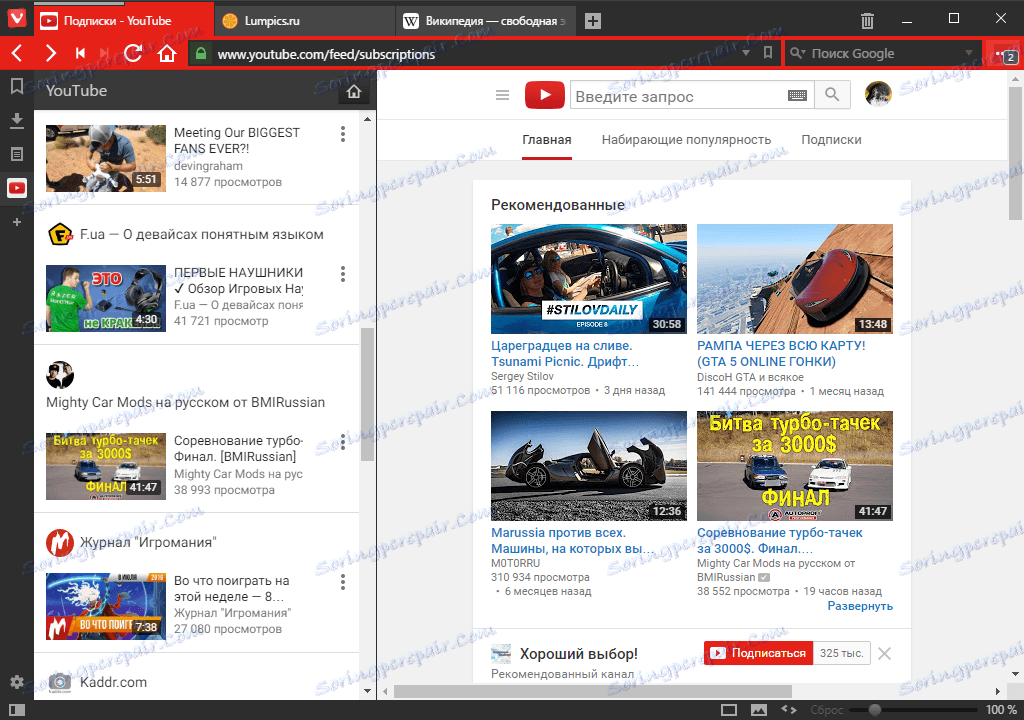Open options for ПЕРВЫЕ НАУШНИКИ video
This screenshot has height=720, width=1024.
point(343,274)
